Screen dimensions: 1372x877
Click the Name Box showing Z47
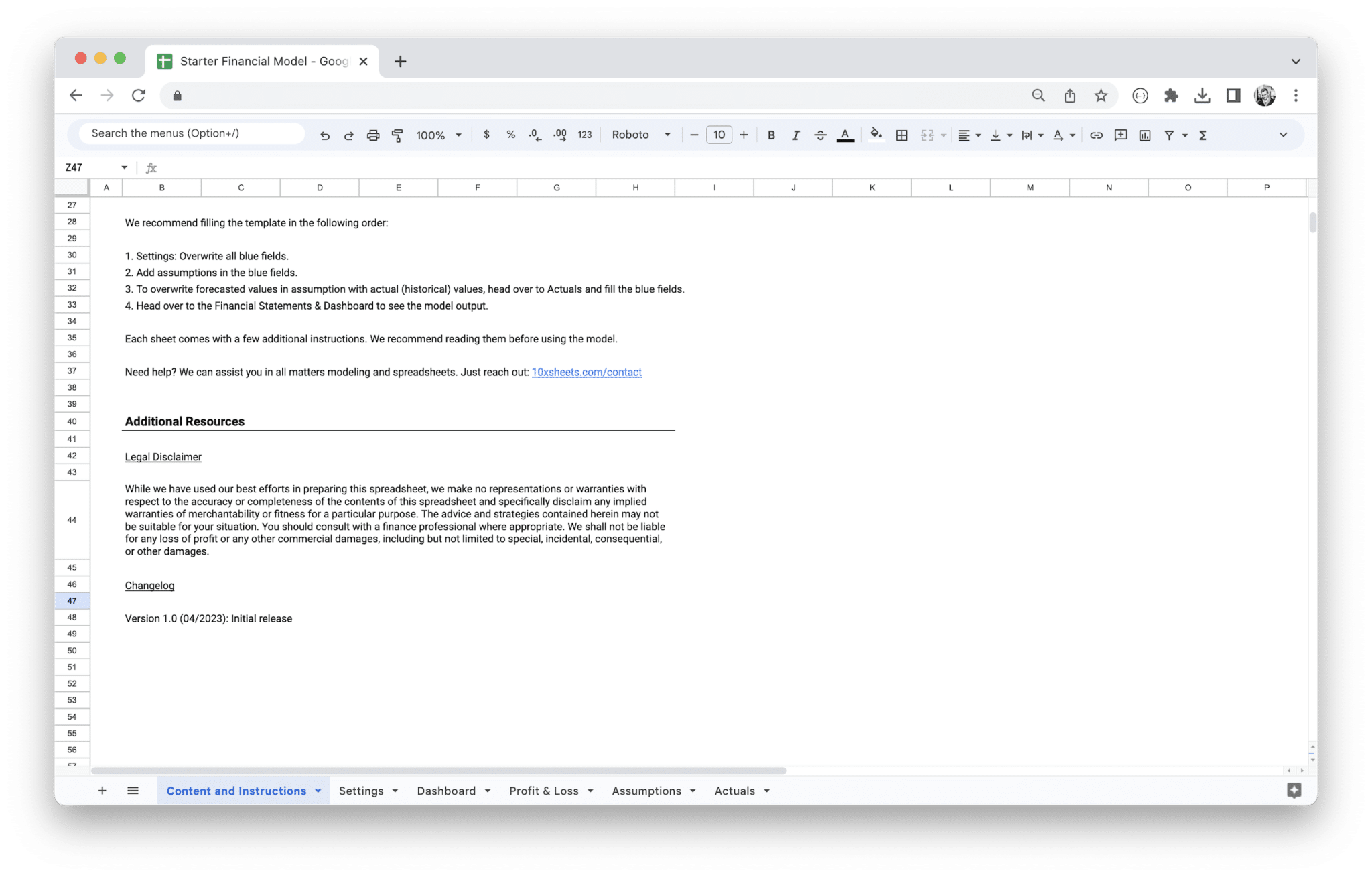click(87, 167)
